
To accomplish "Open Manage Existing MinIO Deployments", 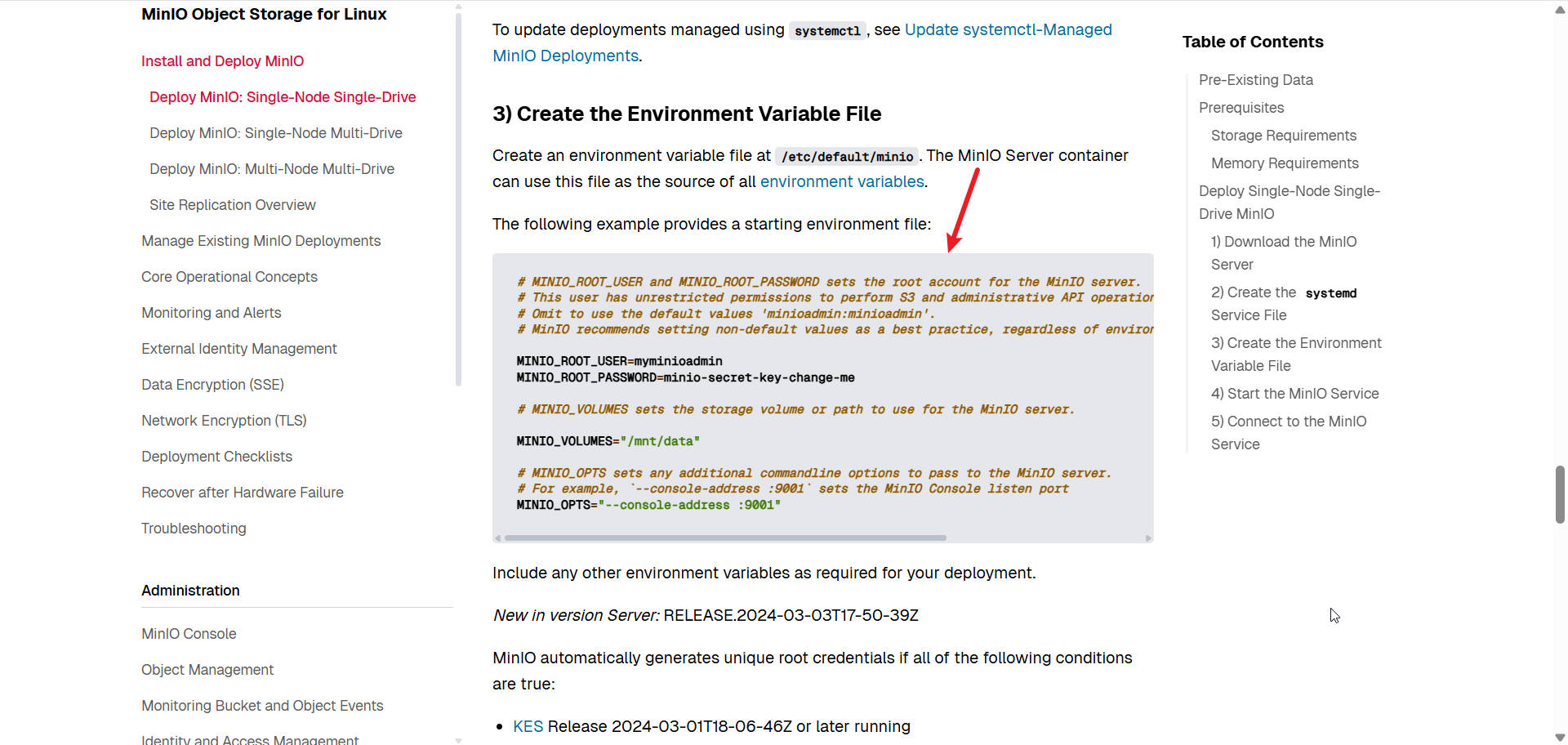I will click(x=261, y=241).
